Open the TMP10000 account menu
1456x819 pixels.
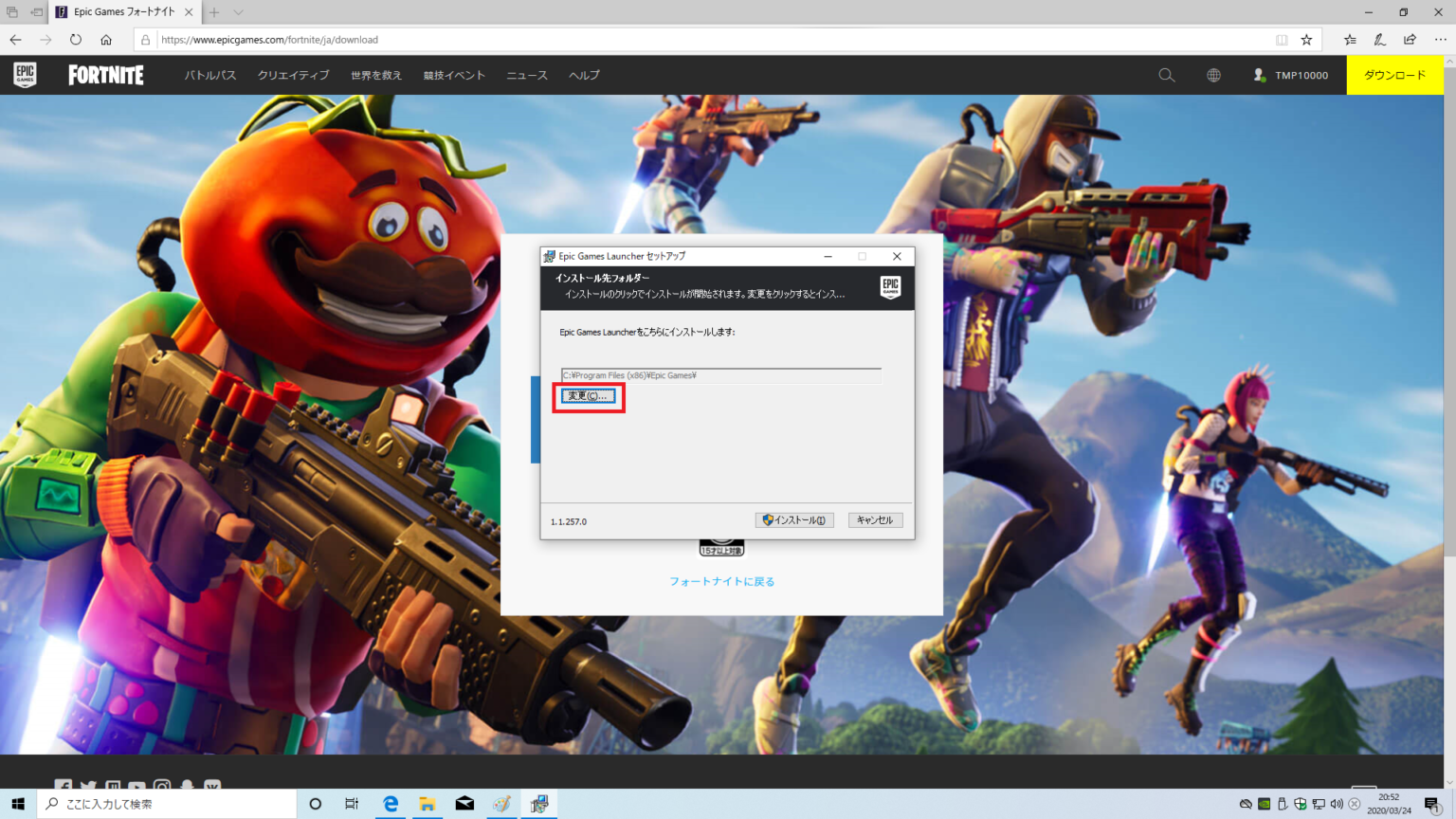point(1291,75)
